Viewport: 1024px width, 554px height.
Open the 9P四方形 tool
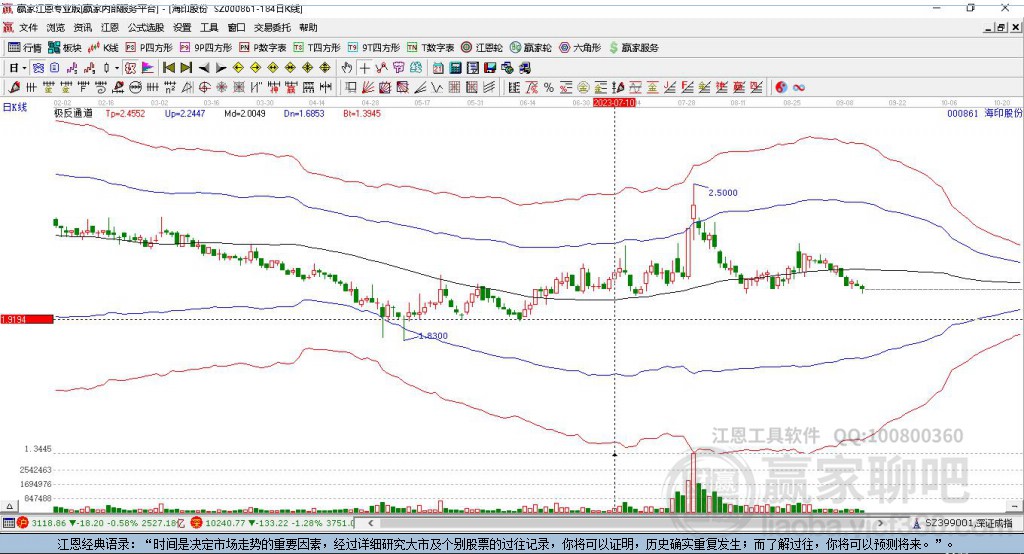coord(206,48)
